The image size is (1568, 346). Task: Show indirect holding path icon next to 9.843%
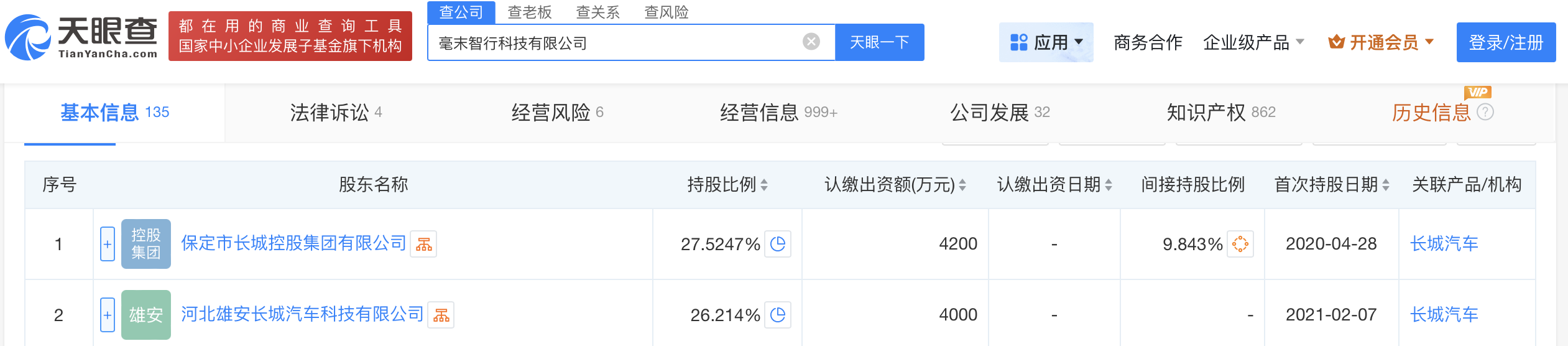point(1240,244)
